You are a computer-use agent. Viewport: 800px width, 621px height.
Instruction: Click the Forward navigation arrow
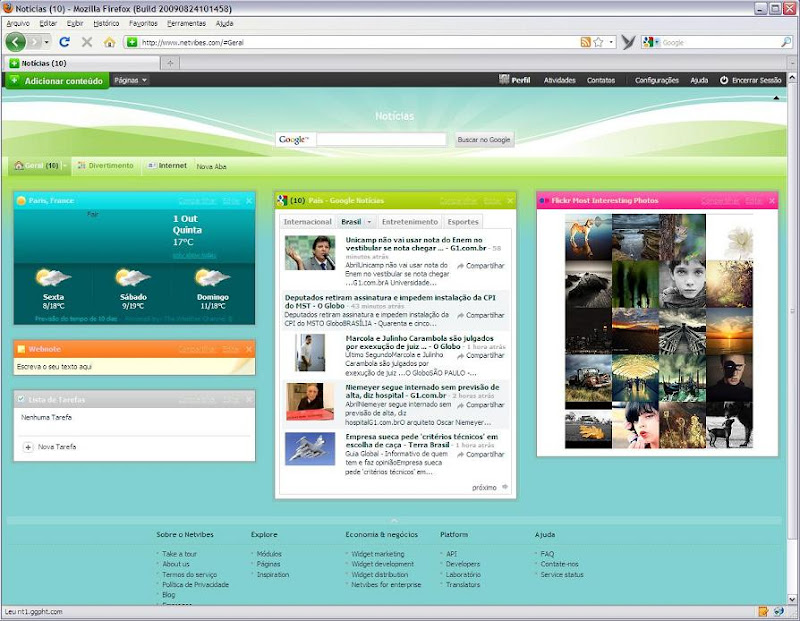[x=34, y=42]
